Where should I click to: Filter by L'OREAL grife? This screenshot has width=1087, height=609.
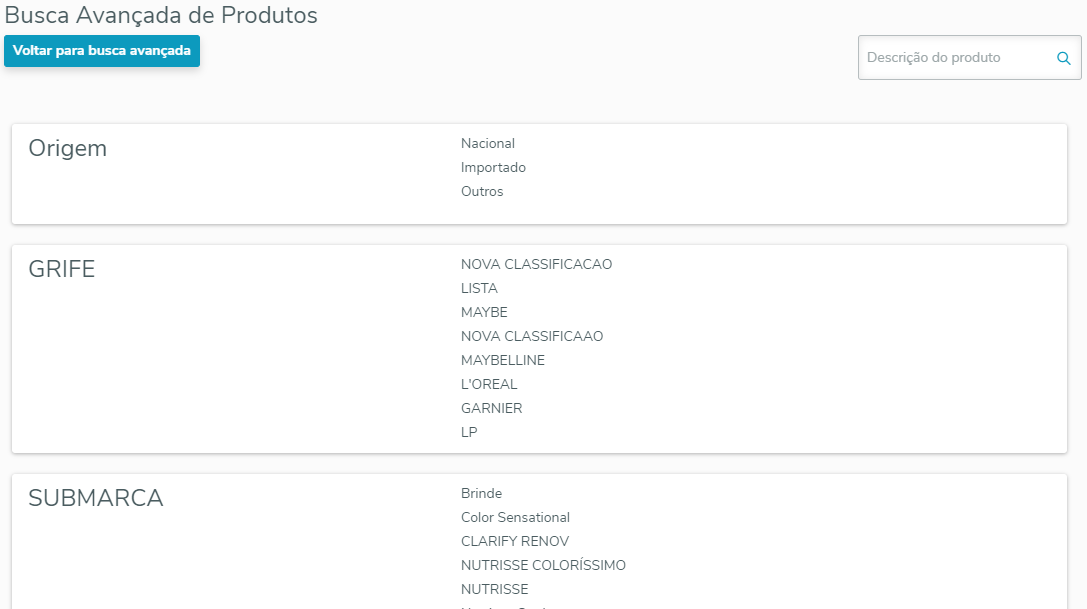pyautogui.click(x=489, y=385)
